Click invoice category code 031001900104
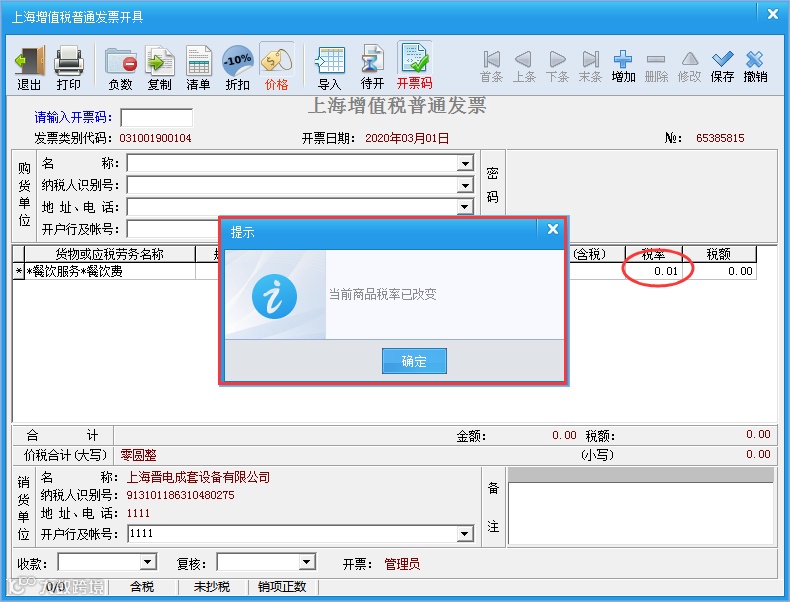The height and width of the screenshot is (602, 790). tap(155, 138)
